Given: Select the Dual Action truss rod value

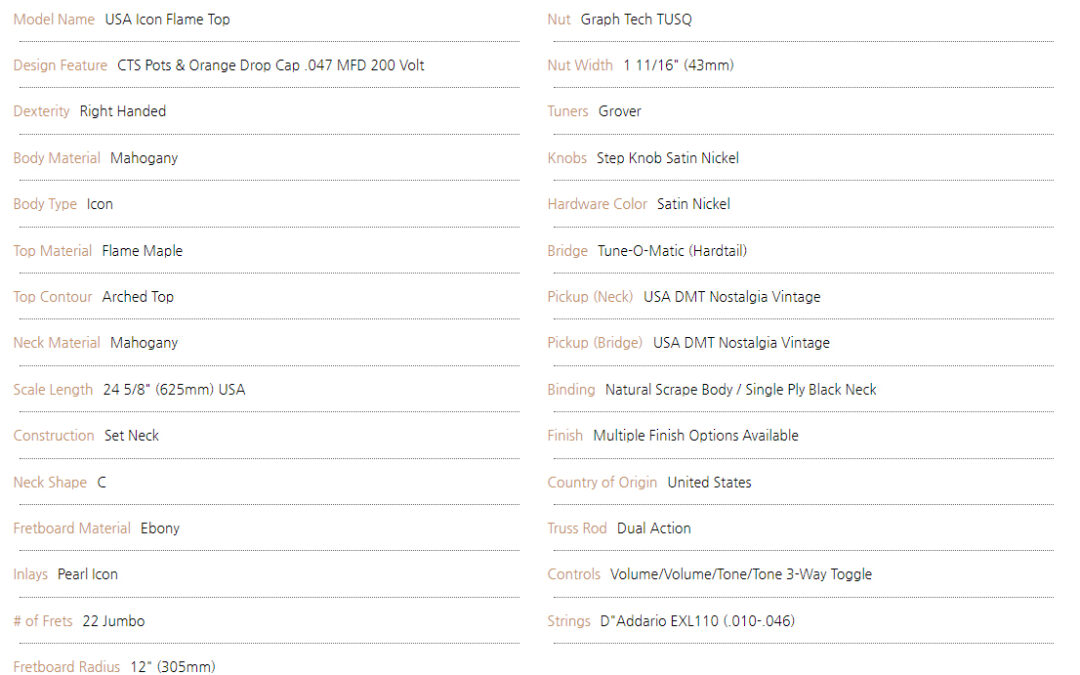Looking at the screenshot, I should click(654, 528).
